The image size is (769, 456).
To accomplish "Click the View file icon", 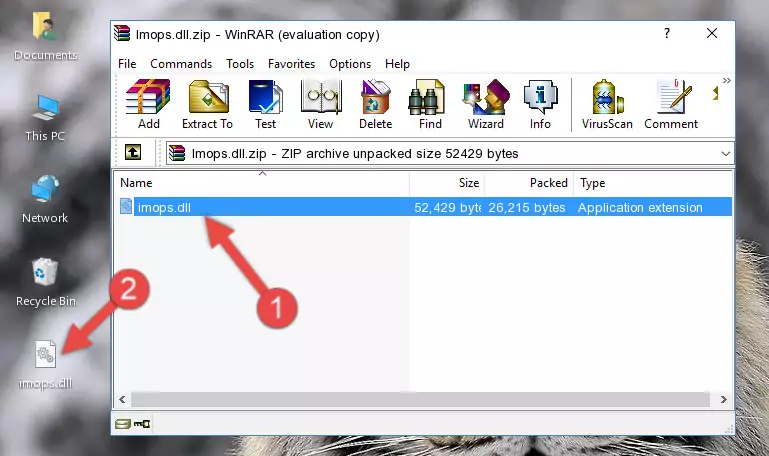I will pyautogui.click(x=321, y=104).
